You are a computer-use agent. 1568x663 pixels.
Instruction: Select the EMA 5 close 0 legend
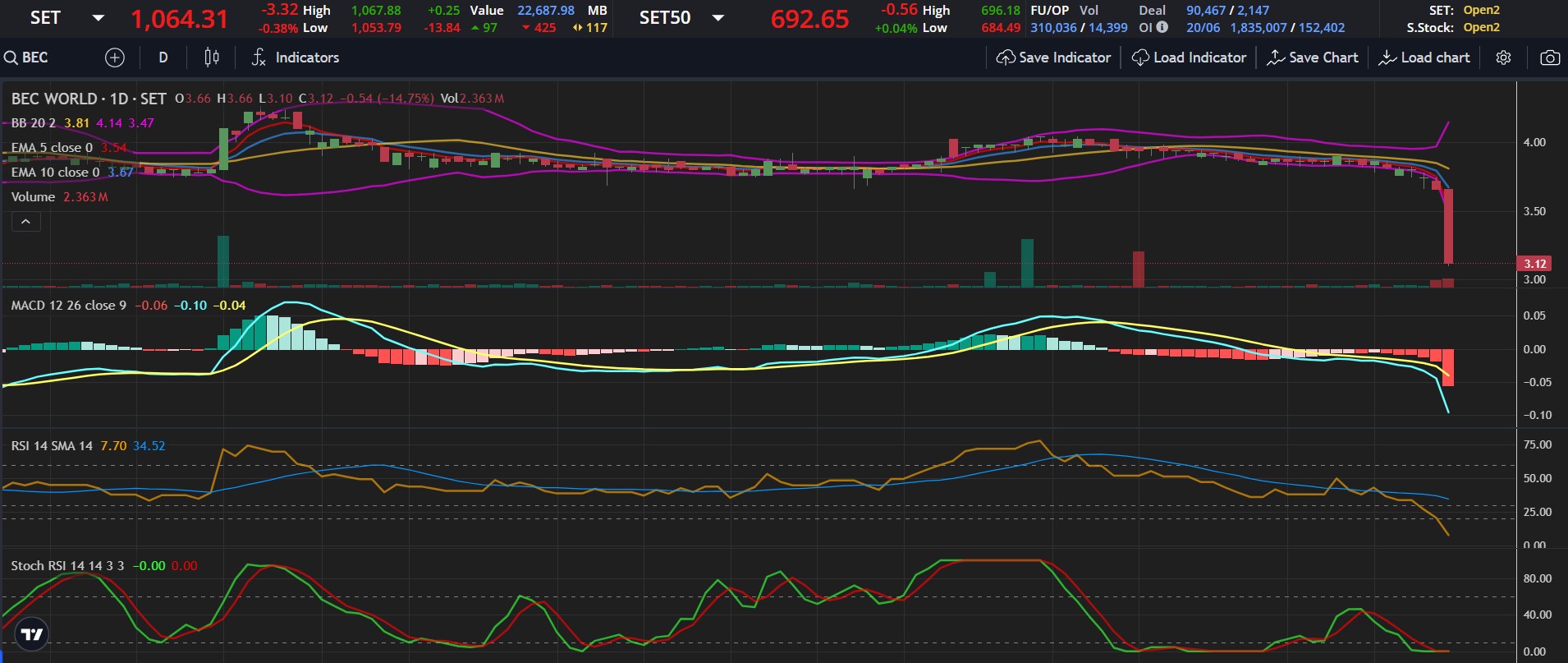52,148
